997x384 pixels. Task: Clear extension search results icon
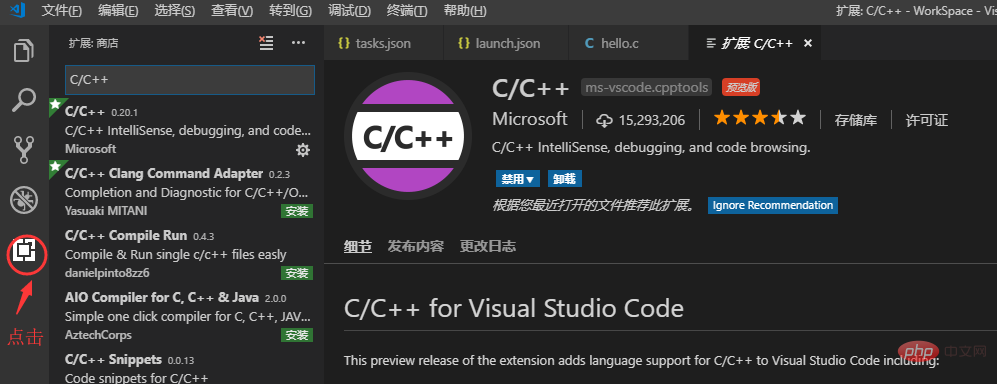(x=266, y=43)
